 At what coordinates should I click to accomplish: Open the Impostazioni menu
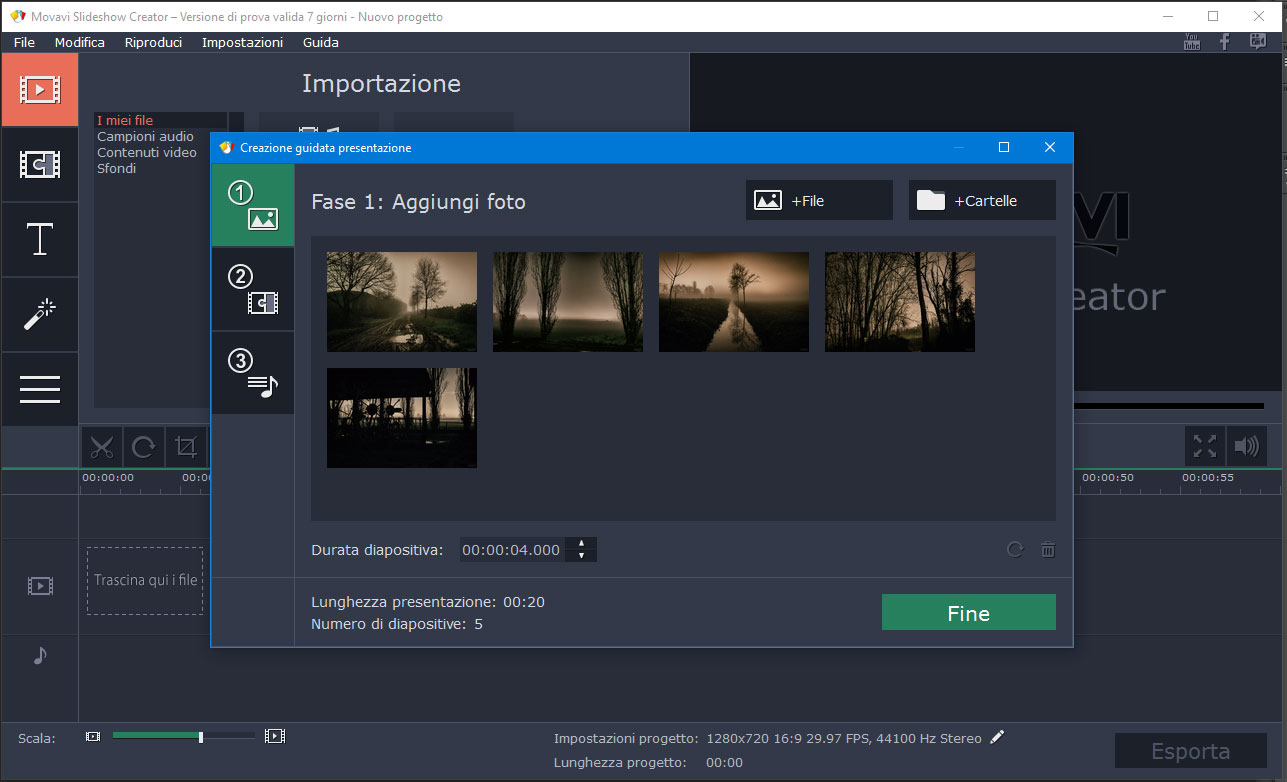[242, 42]
